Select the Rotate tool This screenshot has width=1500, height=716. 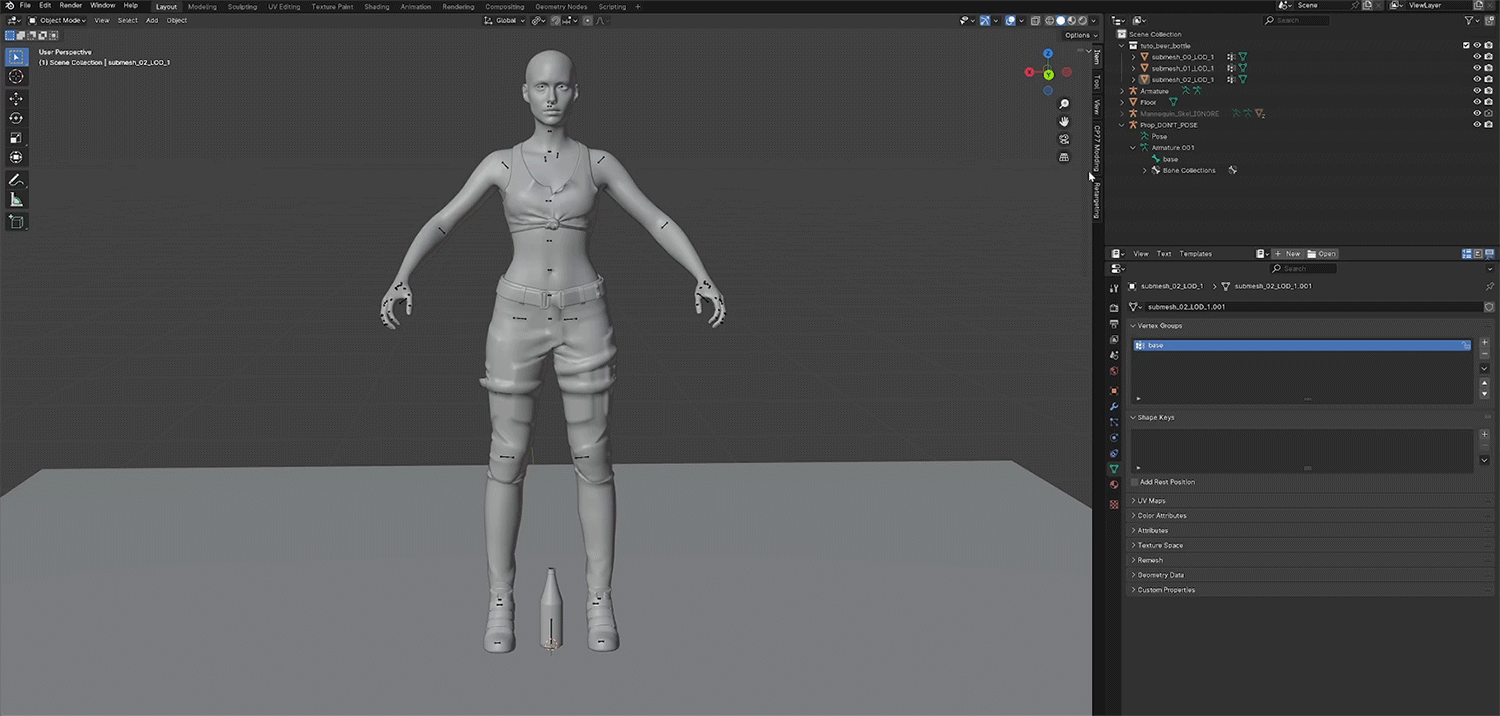[x=16, y=118]
